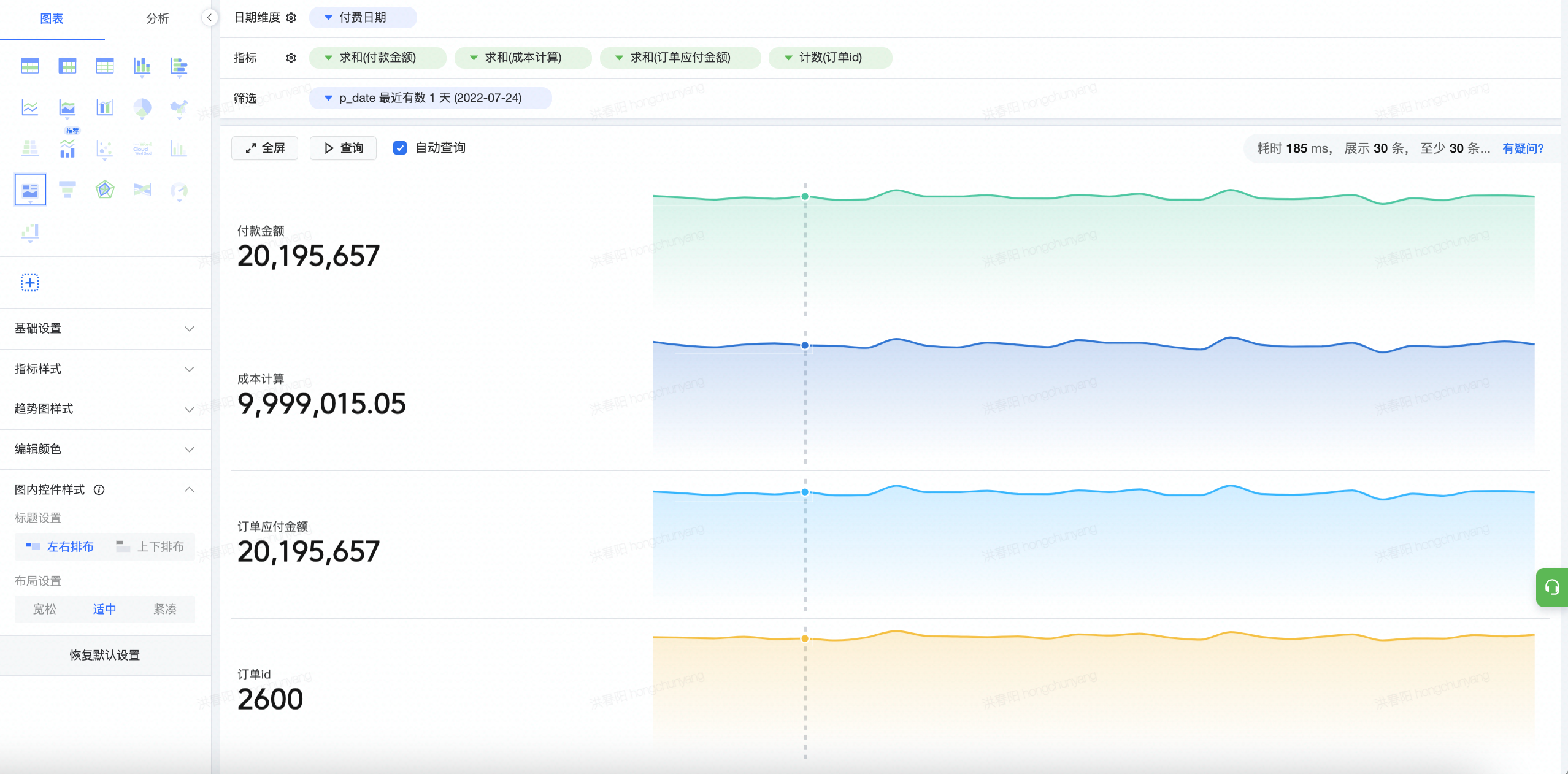Image resolution: width=1568 pixels, height=774 pixels.
Task: Choose the stacked blocks pyramid chart type
Action: 30,148
